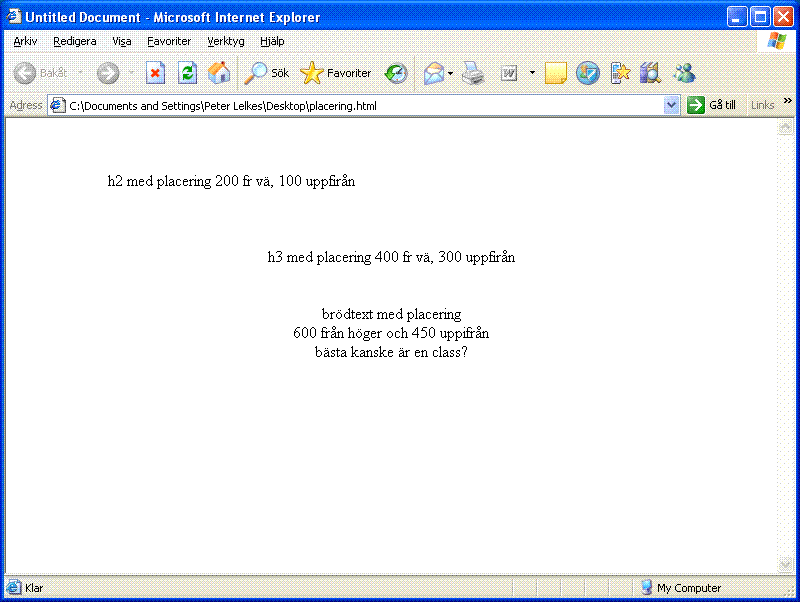Expand the Mail button dropdown arrow
Viewport: 800px width, 602px height.
451,73
